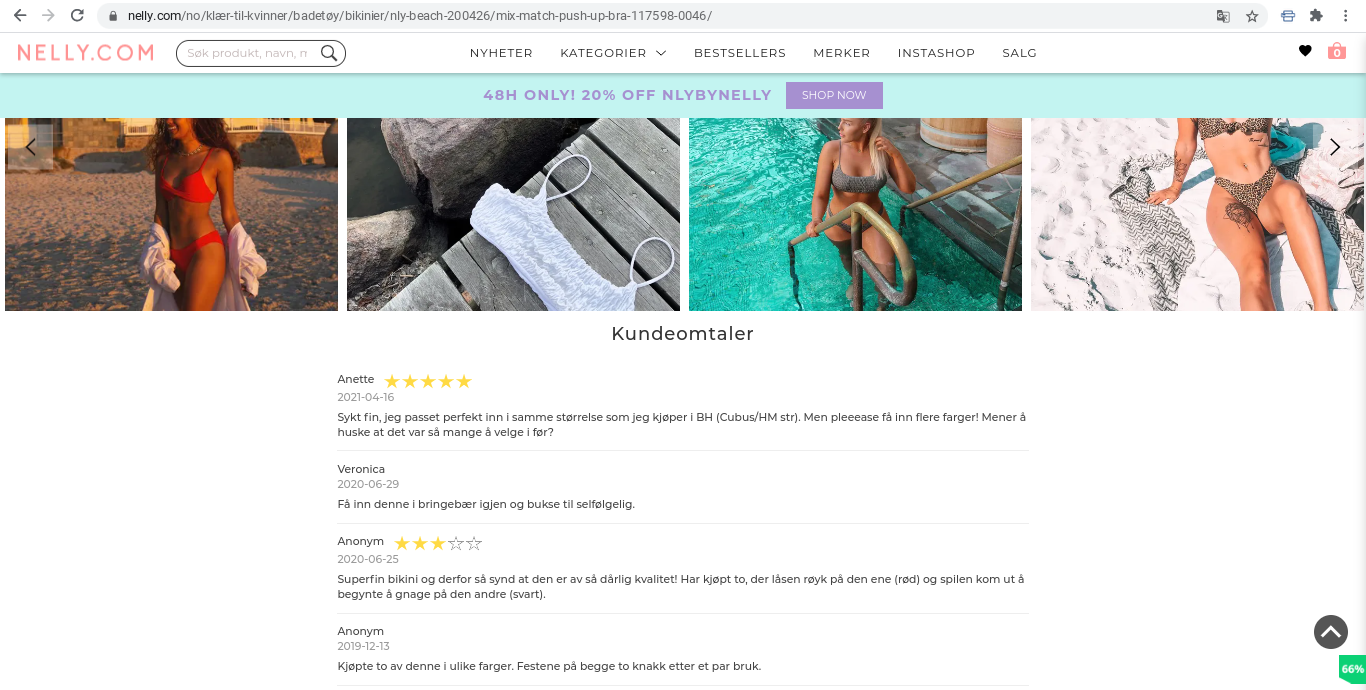Bookmark this page with star icon
The width and height of the screenshot is (1366, 690).
[1252, 16]
